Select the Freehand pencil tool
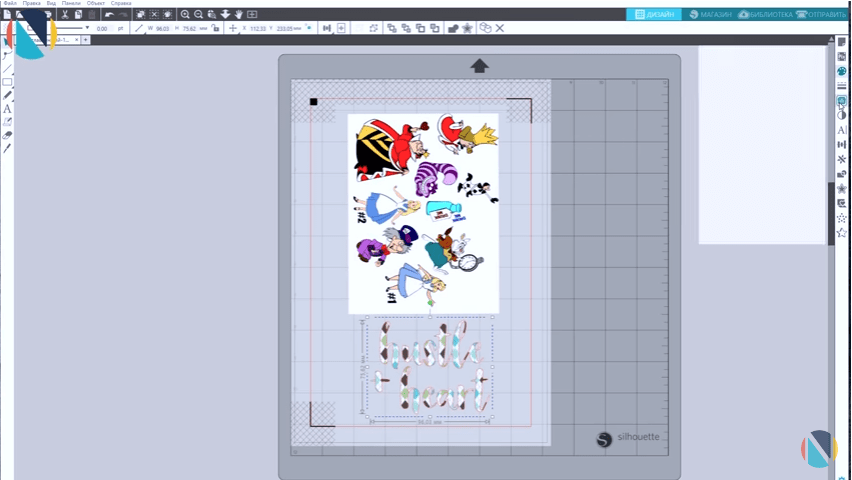Viewport: 852px width, 480px height. click(7, 95)
